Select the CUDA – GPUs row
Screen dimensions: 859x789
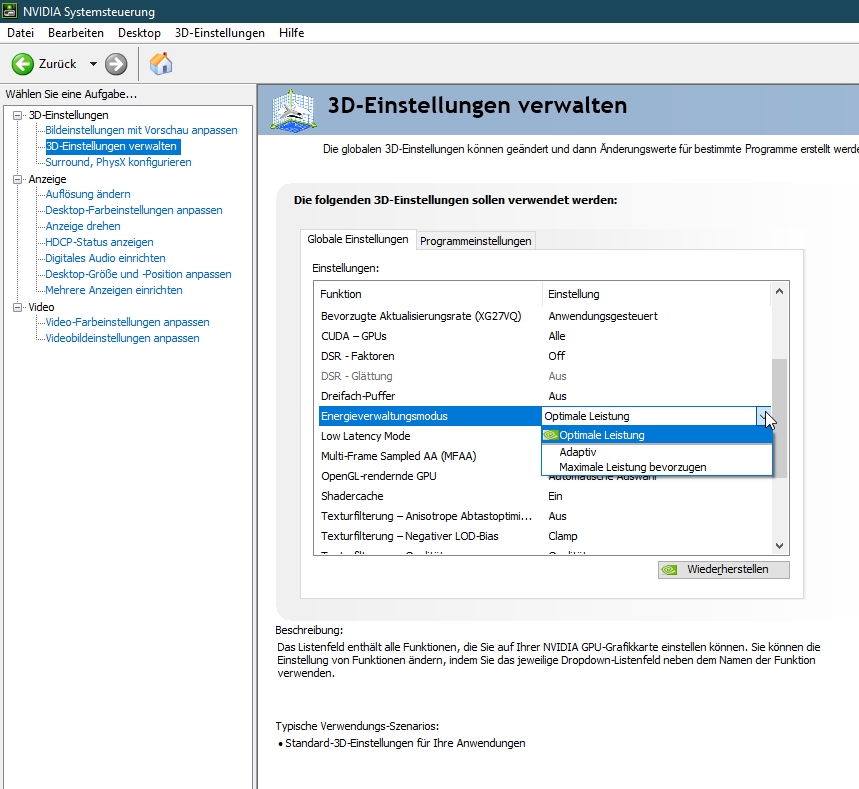click(x=545, y=336)
